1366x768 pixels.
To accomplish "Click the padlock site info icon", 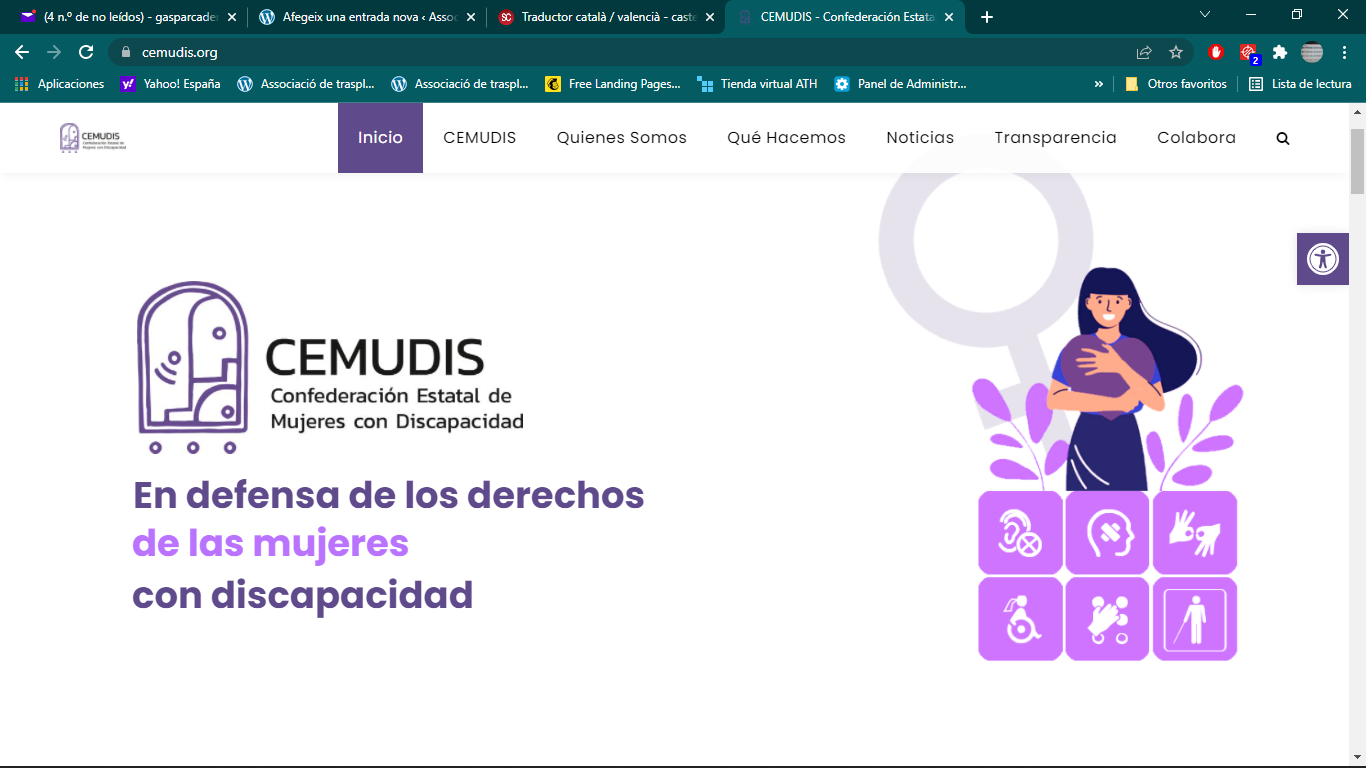I will (x=126, y=52).
